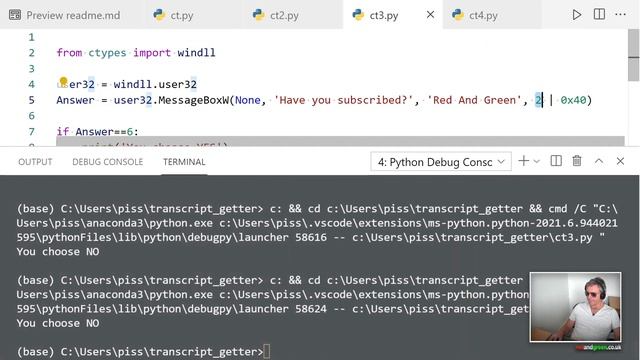Click line number 2 in the gutter
The image size is (640, 360).
(31, 53)
